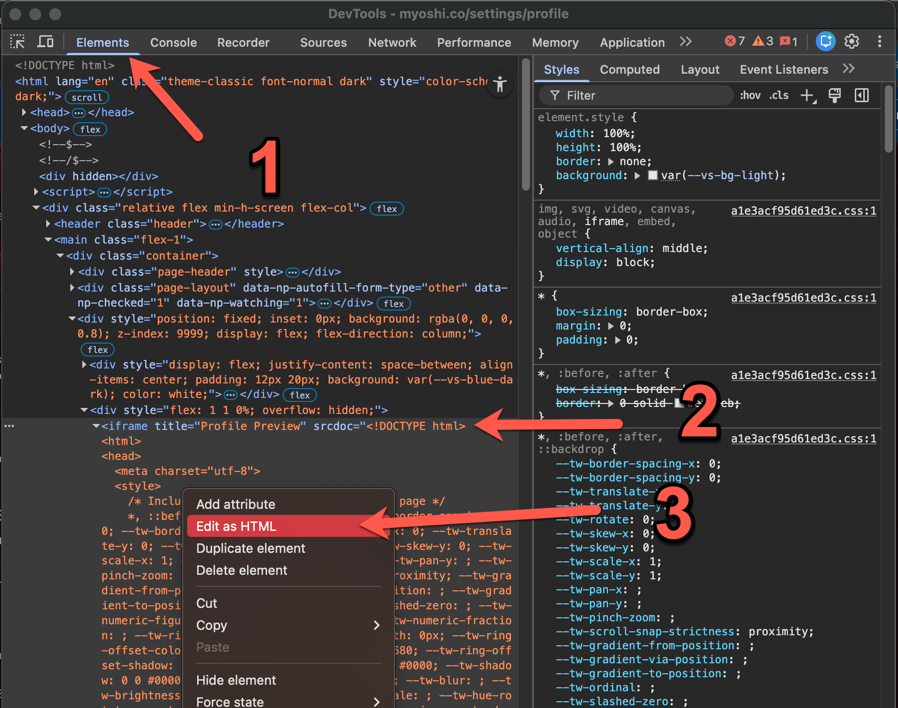This screenshot has height=708, width=898.
Task: Select the Event Listeners sidebar tab
Action: tap(783, 69)
